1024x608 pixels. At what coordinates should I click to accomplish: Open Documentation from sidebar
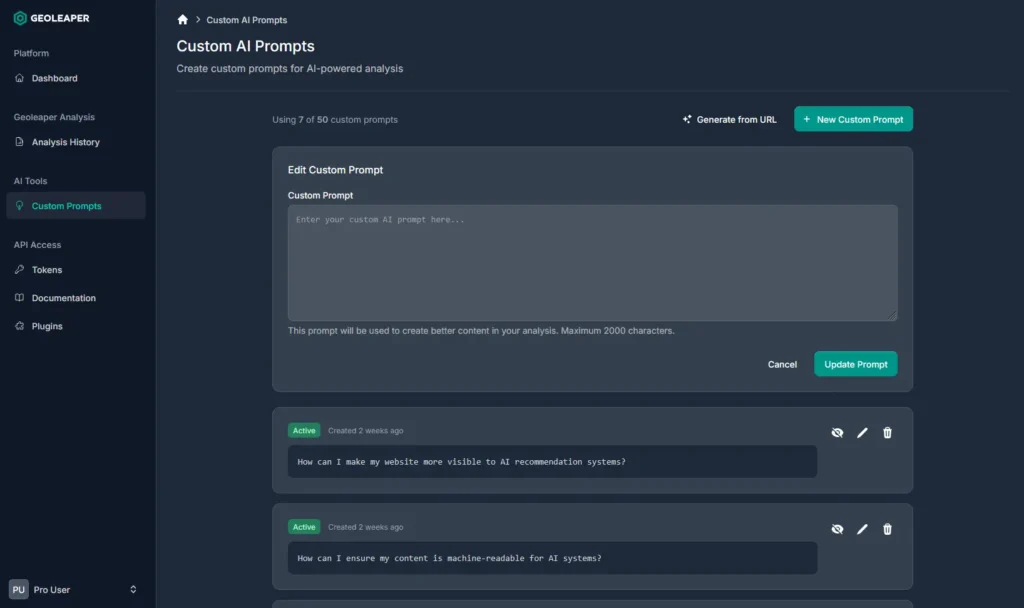pos(63,298)
